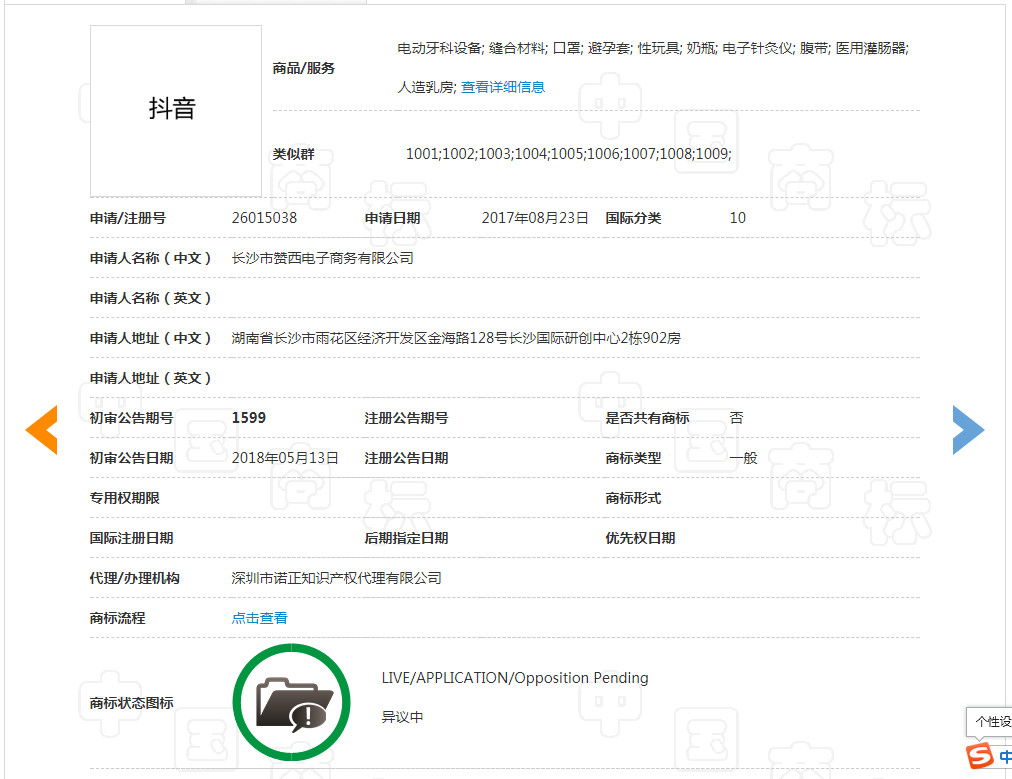Click the 申请/注册号 label

[x=128, y=218]
